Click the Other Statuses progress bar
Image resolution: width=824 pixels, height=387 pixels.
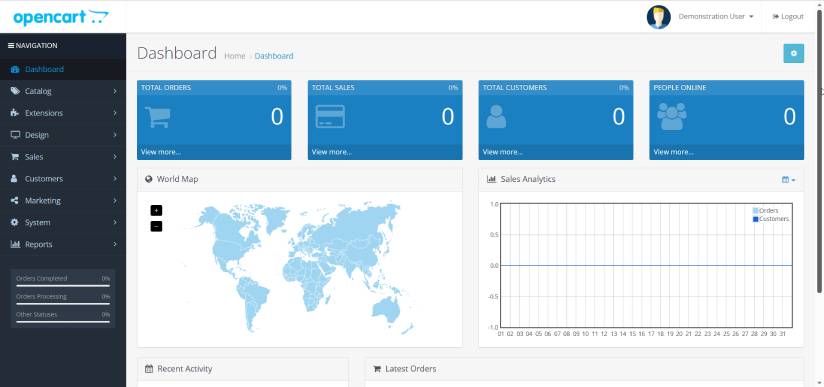point(63,321)
